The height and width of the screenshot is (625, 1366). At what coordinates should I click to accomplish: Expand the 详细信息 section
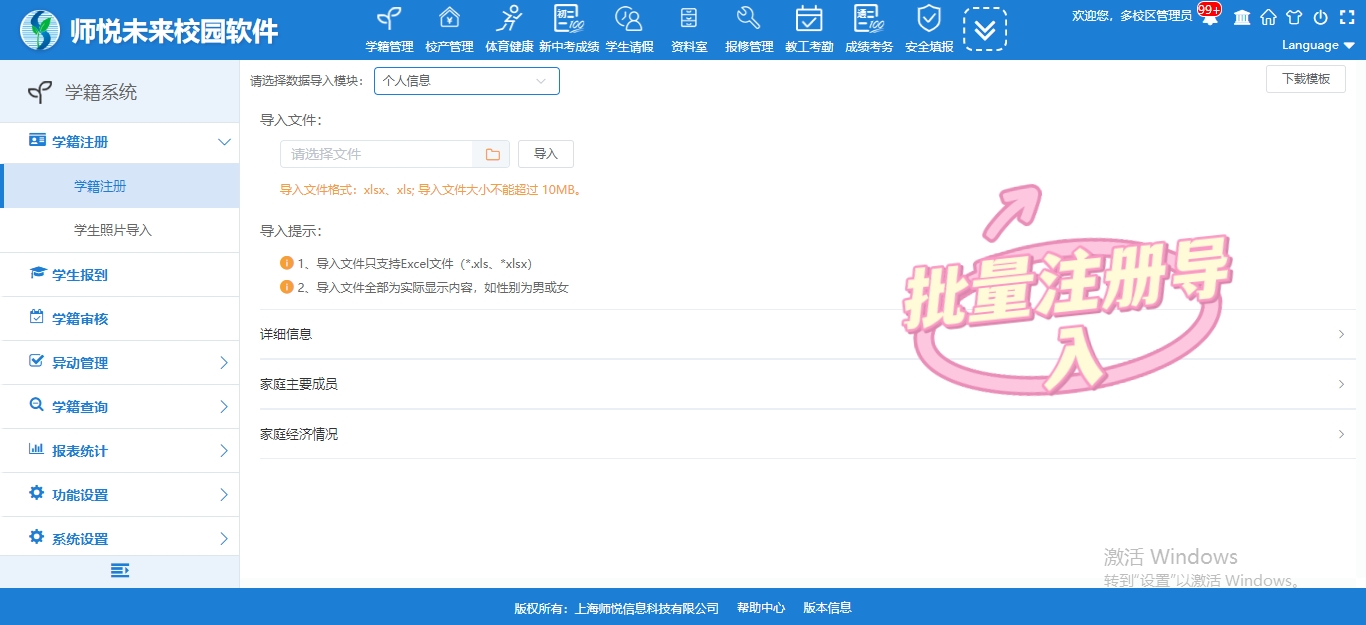tap(802, 334)
